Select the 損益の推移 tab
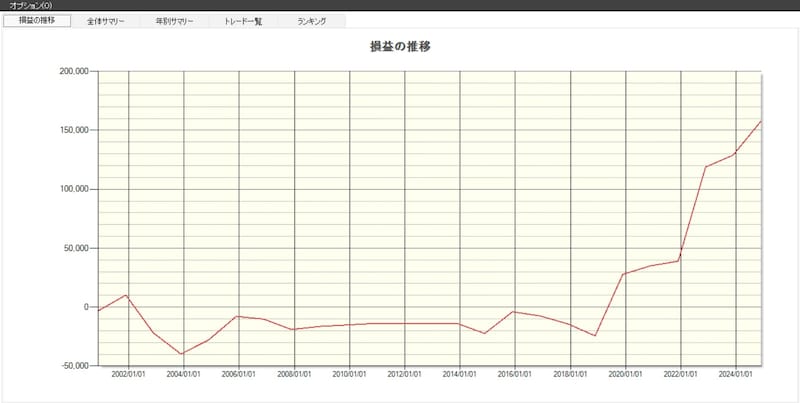The width and height of the screenshot is (800, 403). 37,21
